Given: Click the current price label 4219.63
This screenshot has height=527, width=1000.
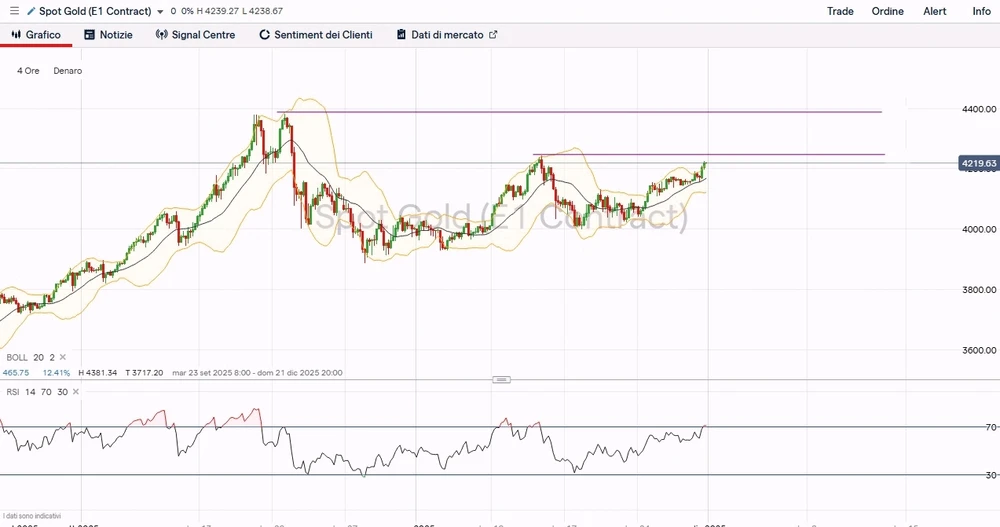Looking at the screenshot, I should point(977,163).
